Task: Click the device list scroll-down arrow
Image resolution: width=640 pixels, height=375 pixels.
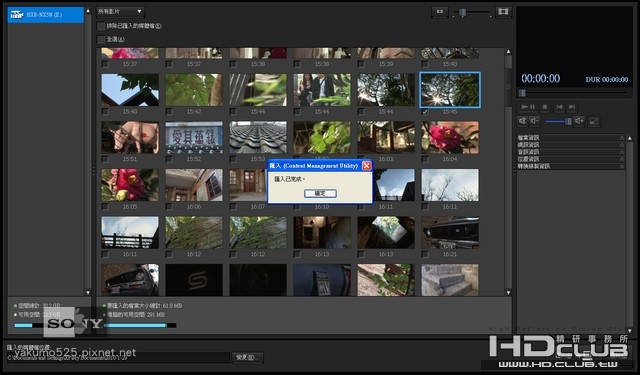Action: coord(88,293)
